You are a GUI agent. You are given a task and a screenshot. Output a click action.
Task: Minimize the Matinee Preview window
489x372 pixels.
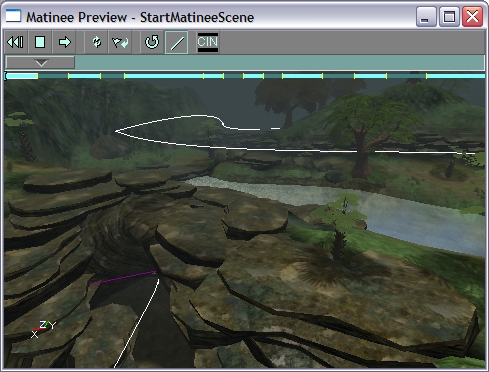(426, 17)
